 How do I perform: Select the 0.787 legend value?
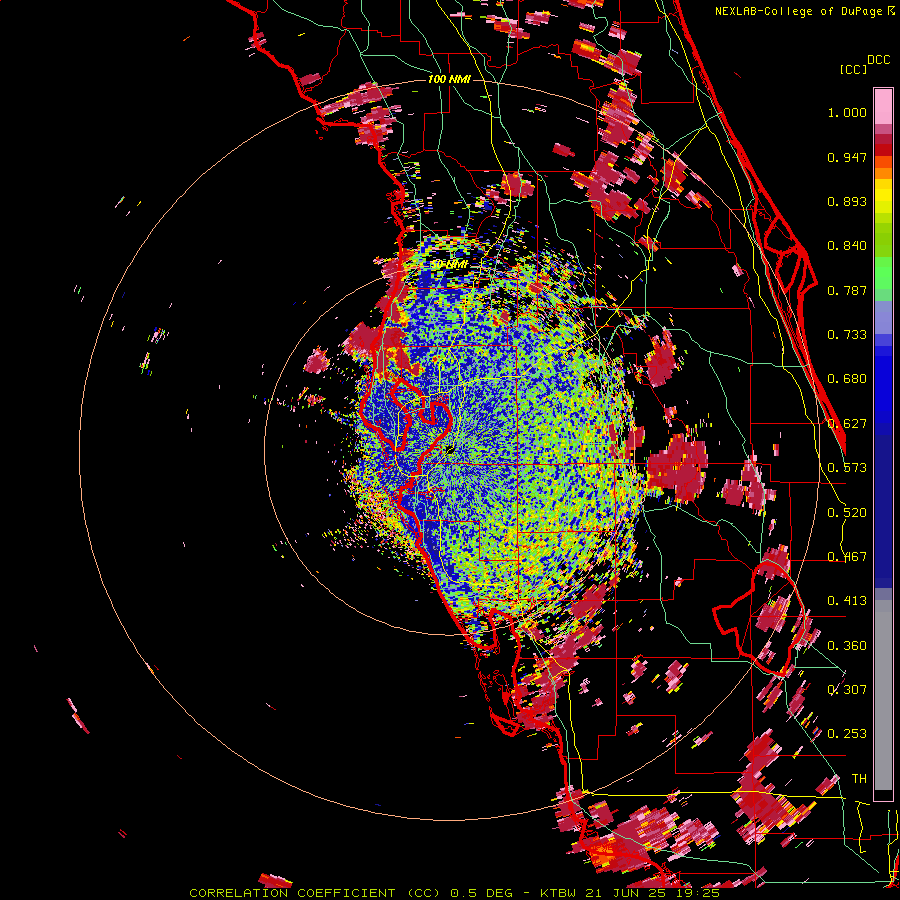point(847,290)
